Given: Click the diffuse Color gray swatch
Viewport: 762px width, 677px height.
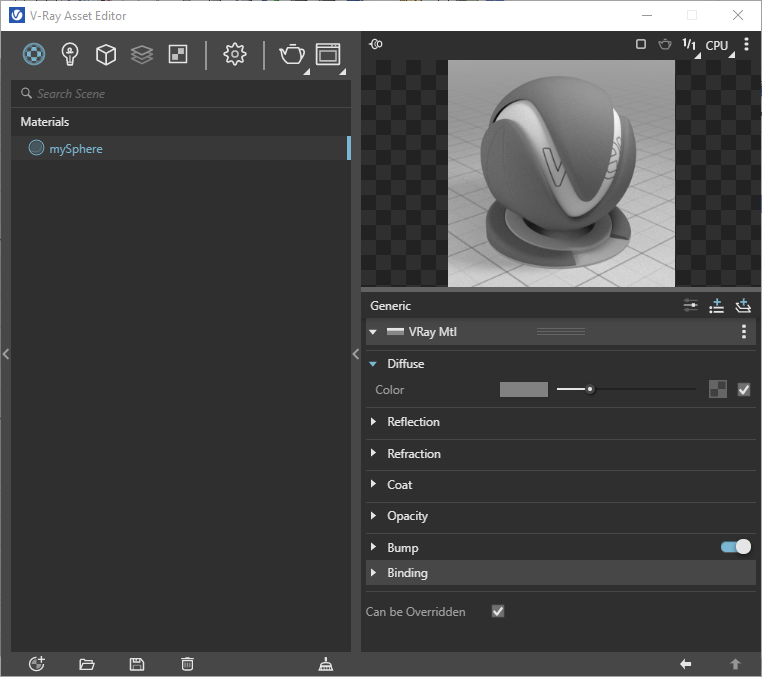Looking at the screenshot, I should click(x=524, y=389).
